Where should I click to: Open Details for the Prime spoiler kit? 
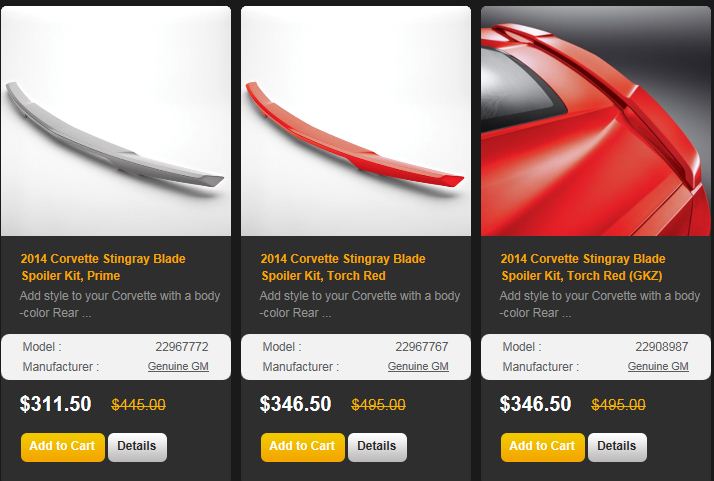(x=137, y=447)
